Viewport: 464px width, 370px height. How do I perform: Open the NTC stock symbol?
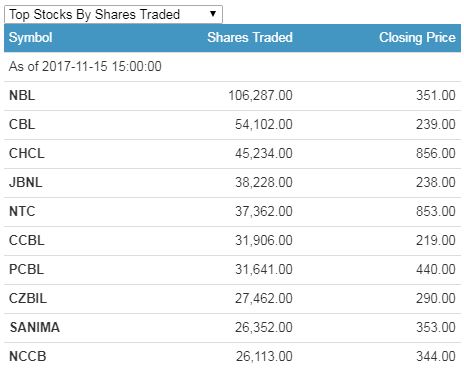click(22, 211)
